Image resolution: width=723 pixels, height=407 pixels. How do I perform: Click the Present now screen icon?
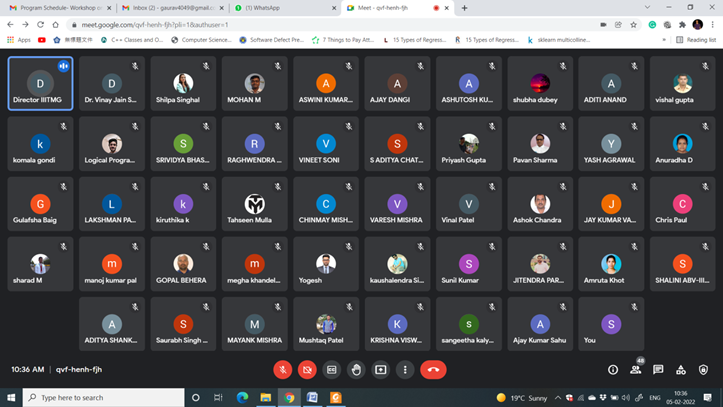380,369
